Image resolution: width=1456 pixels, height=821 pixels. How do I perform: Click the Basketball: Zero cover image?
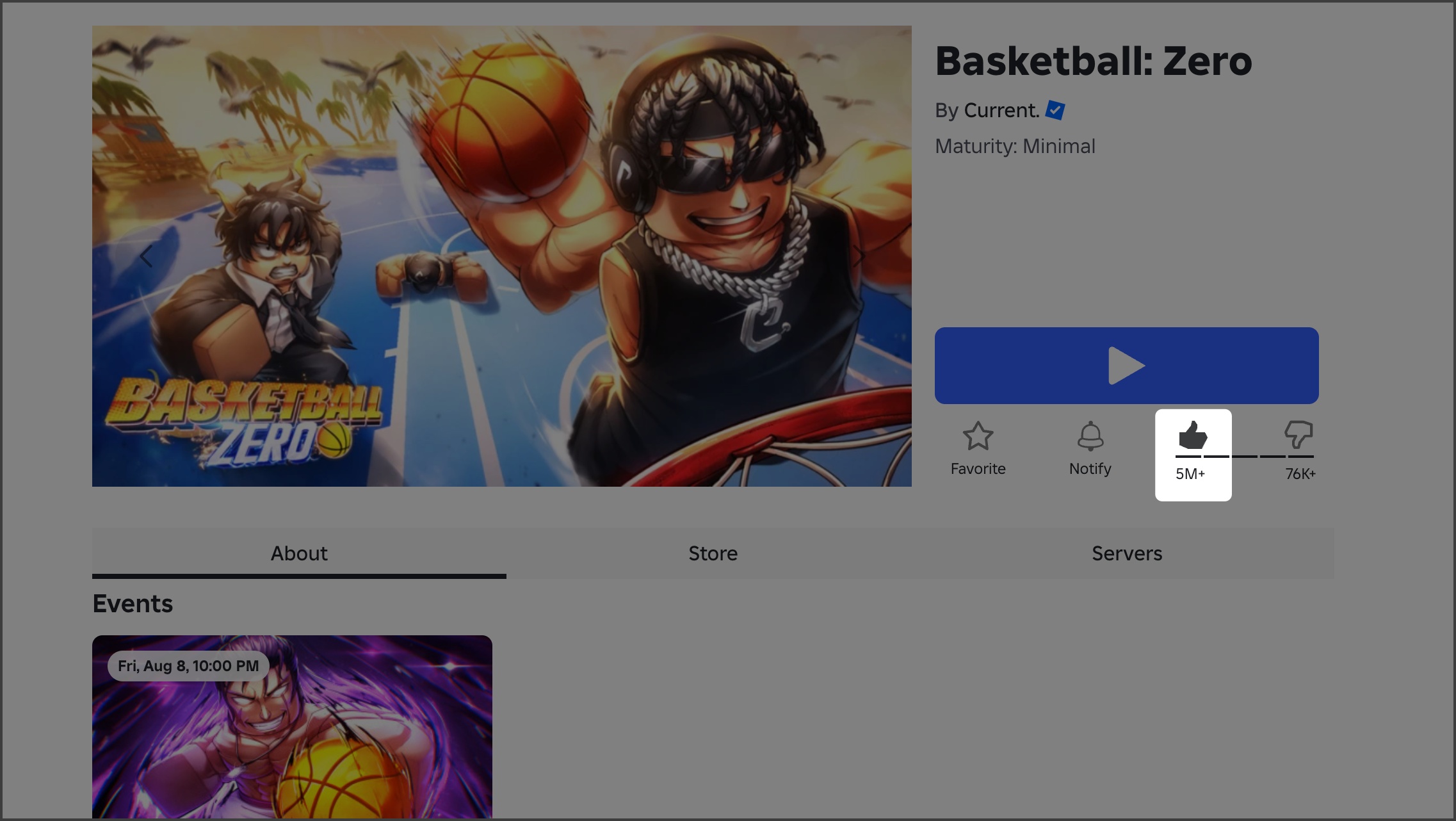pos(501,256)
